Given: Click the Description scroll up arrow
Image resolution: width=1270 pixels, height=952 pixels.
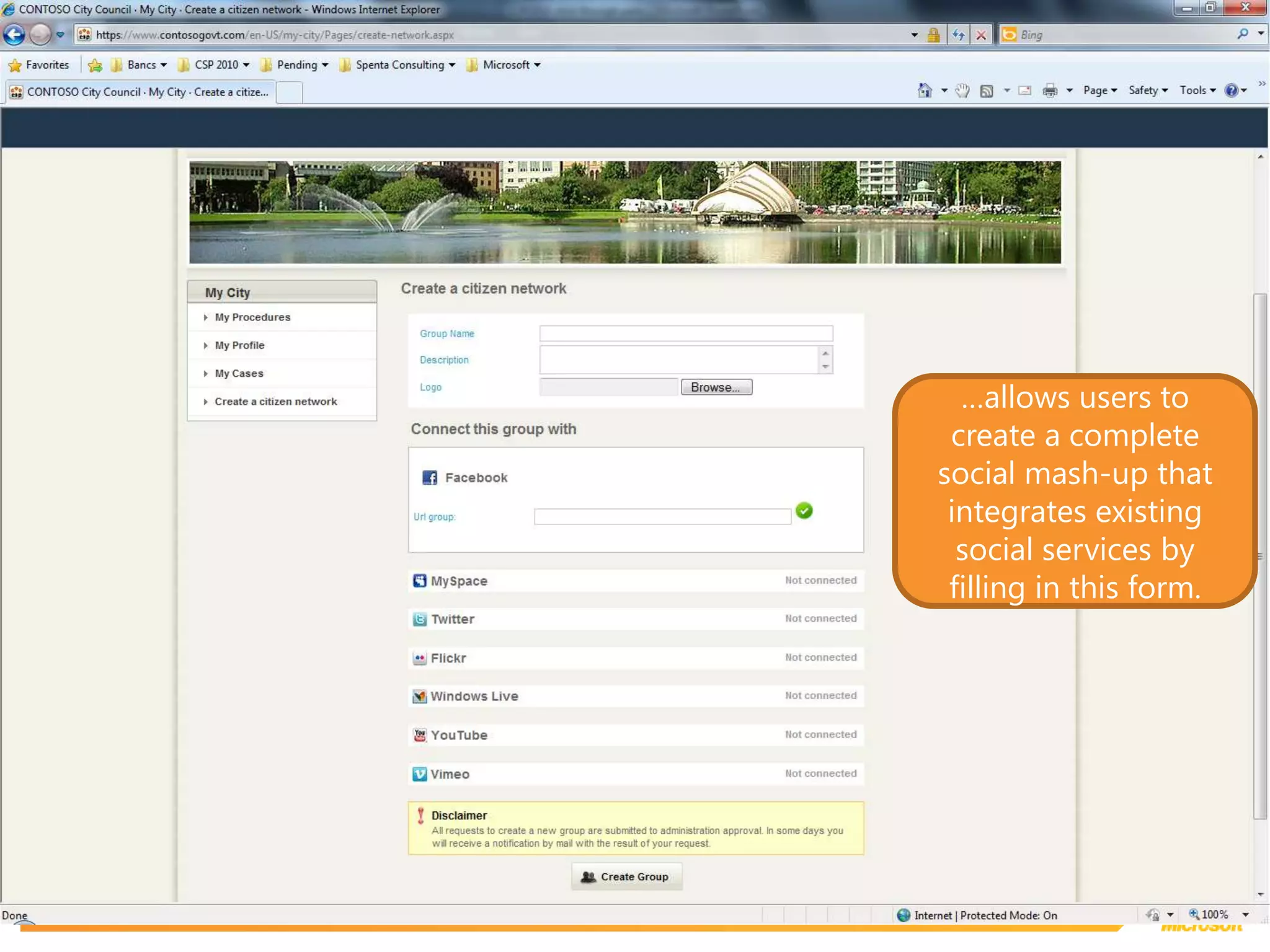Looking at the screenshot, I should point(825,353).
